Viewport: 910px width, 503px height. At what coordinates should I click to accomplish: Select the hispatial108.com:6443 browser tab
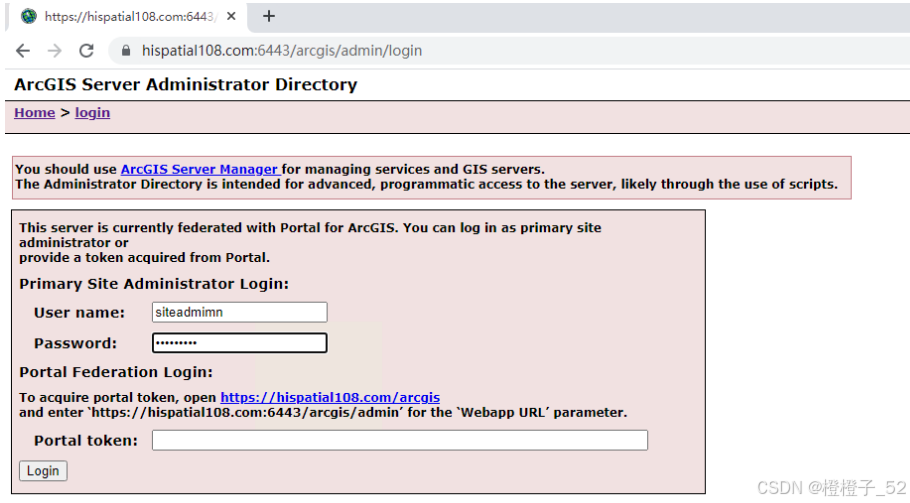[128, 17]
